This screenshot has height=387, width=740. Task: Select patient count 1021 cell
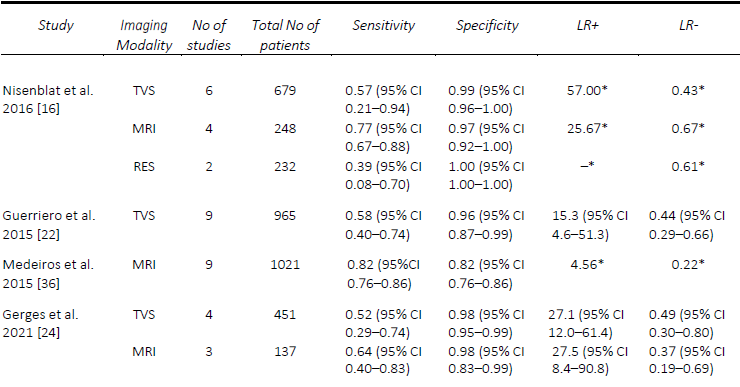click(x=285, y=264)
